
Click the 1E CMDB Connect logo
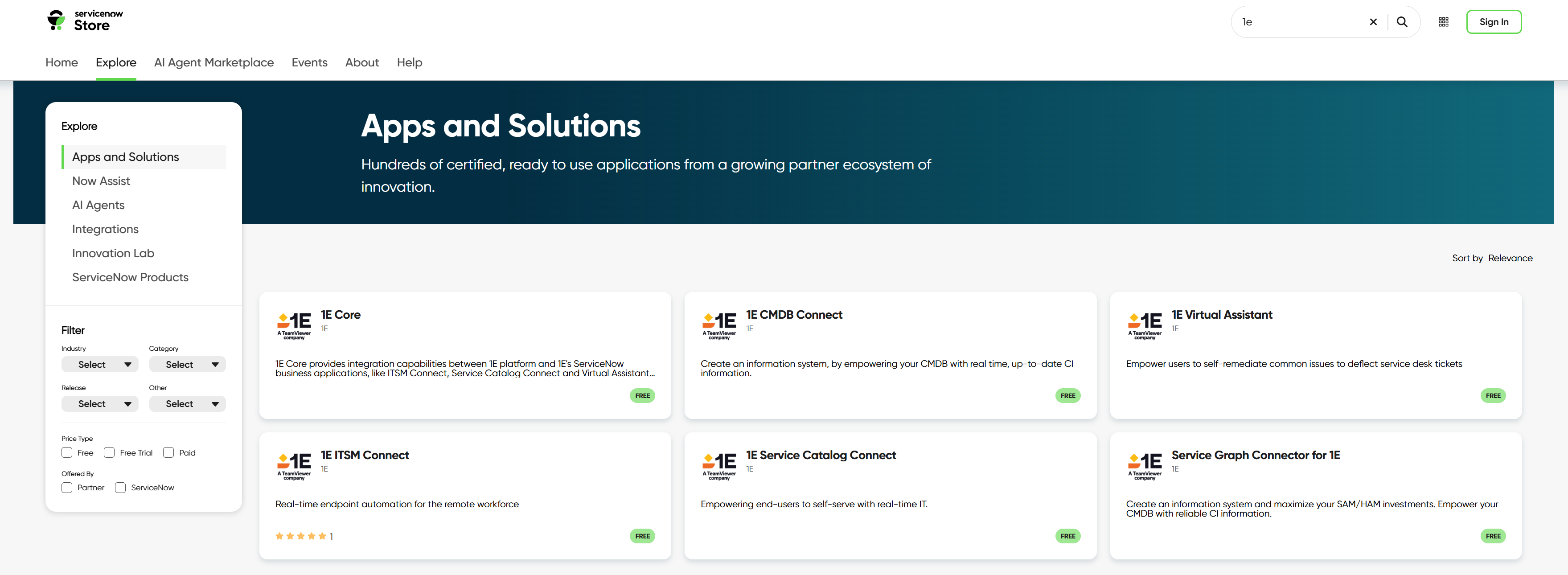tap(719, 325)
